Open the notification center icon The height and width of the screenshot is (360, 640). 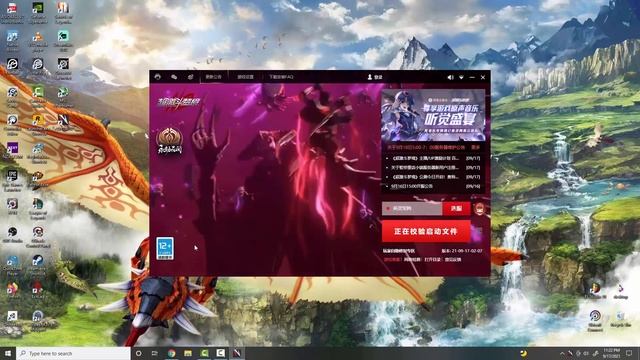coord(630,353)
